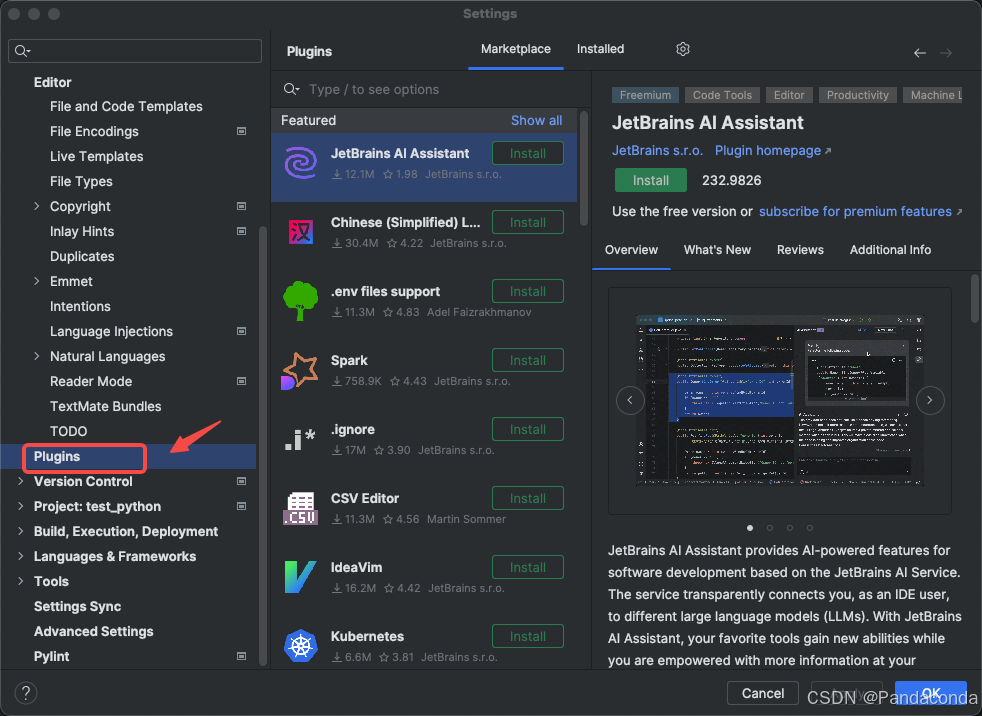
Task: Open Advanced Settings page
Action: [93, 631]
